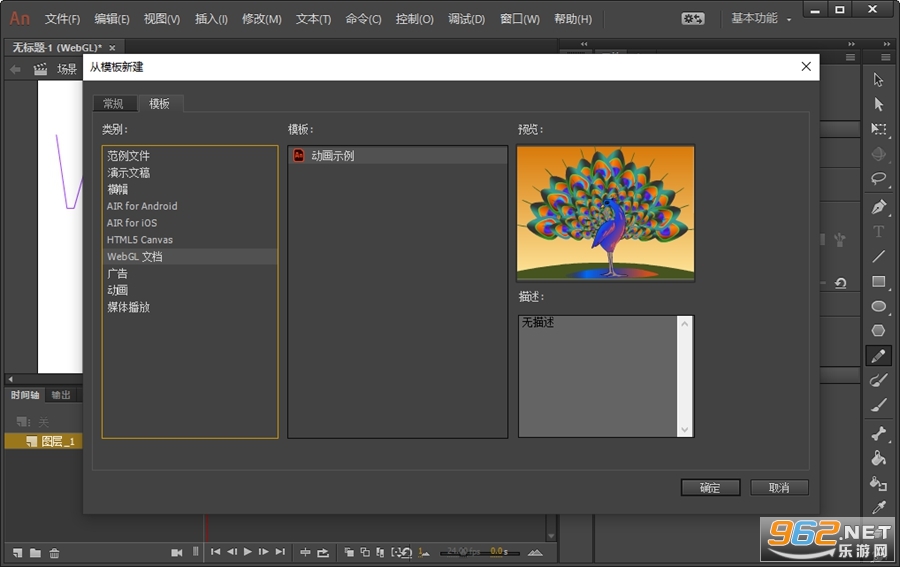Screen dimensions: 900x567
Task: Open the 基本功能 workspace dropdown
Action: click(761, 18)
